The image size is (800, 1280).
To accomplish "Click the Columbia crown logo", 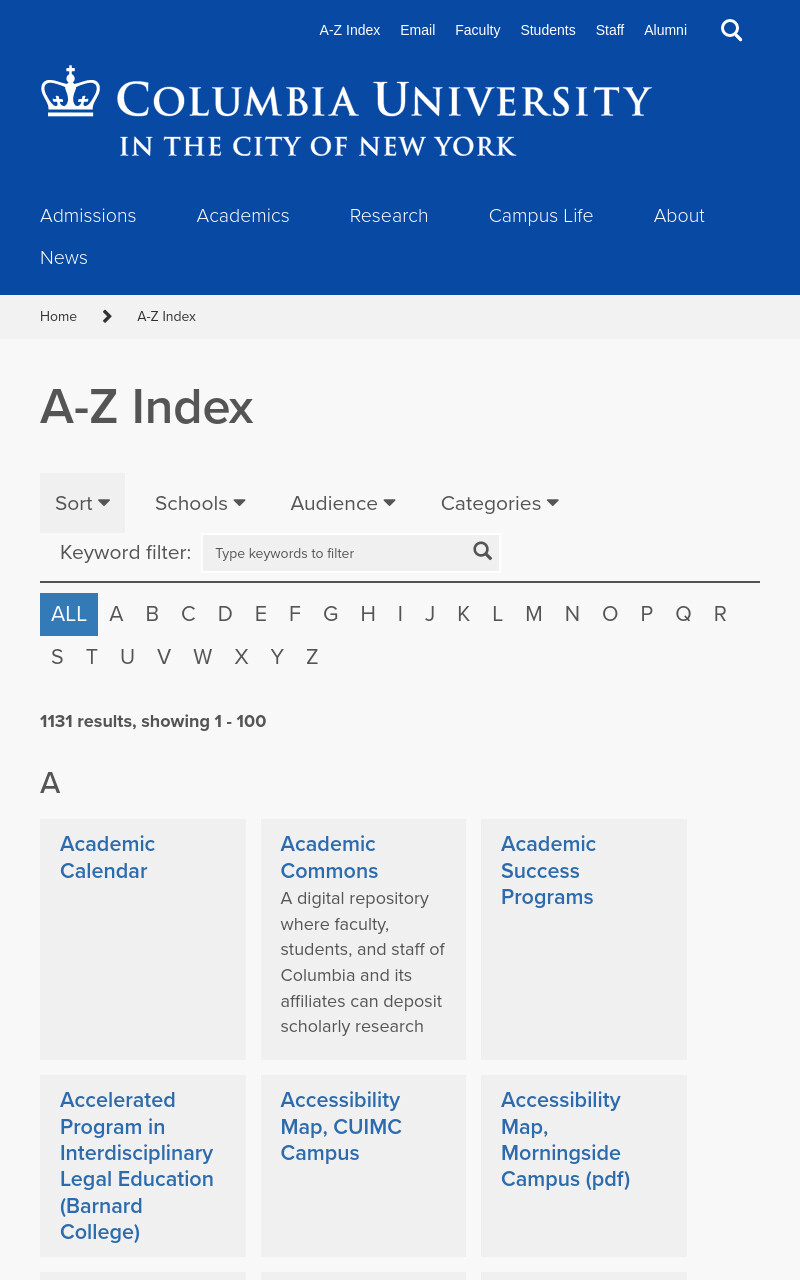I will pyautogui.click(x=71, y=92).
